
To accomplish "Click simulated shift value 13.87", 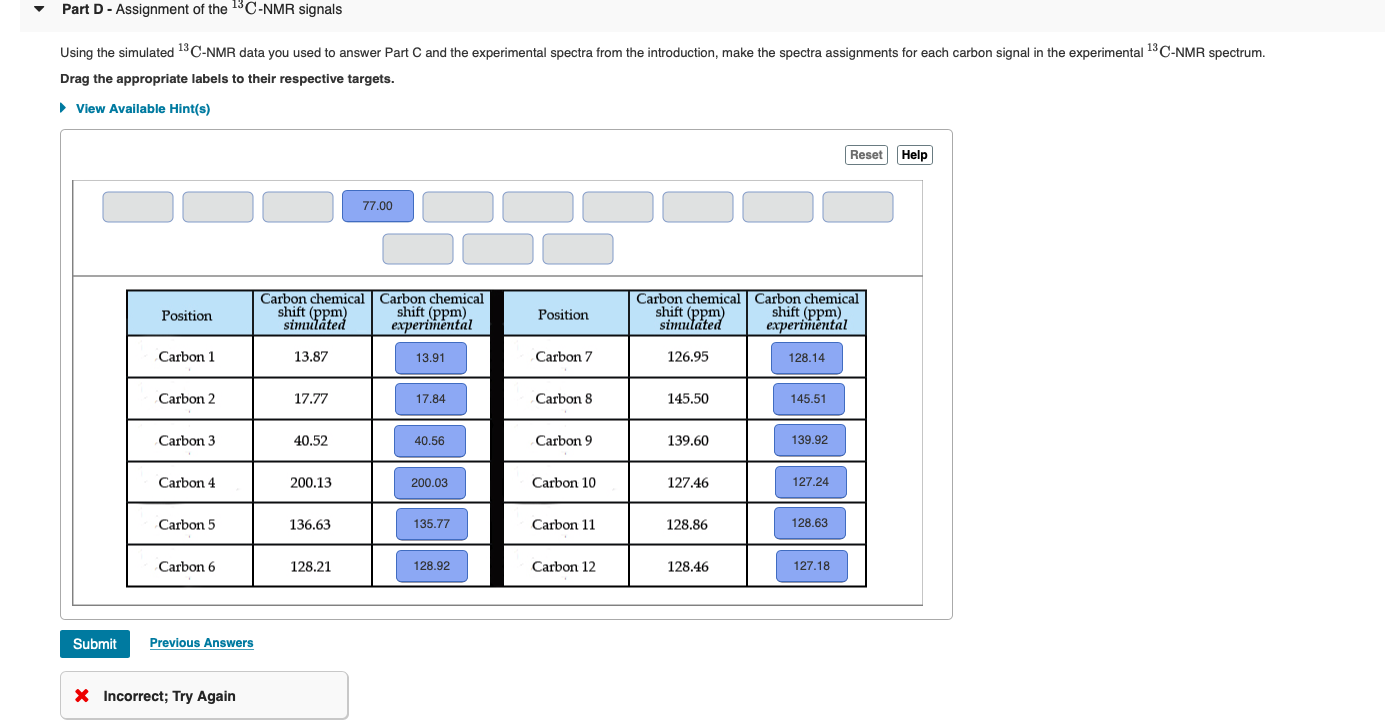I will tap(311, 357).
